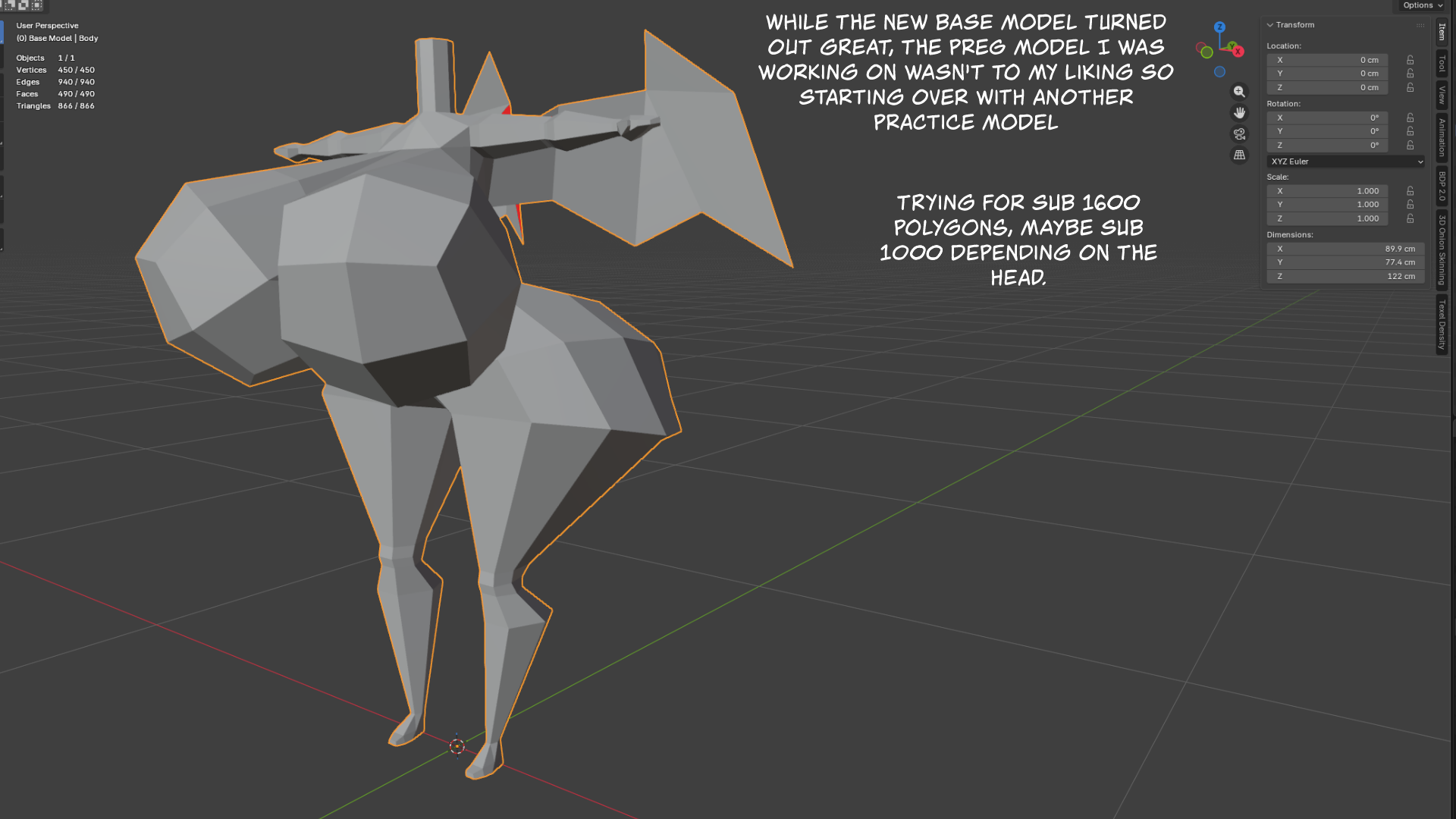
Task: Switch to the Tool sidebar tab
Action: [1442, 64]
